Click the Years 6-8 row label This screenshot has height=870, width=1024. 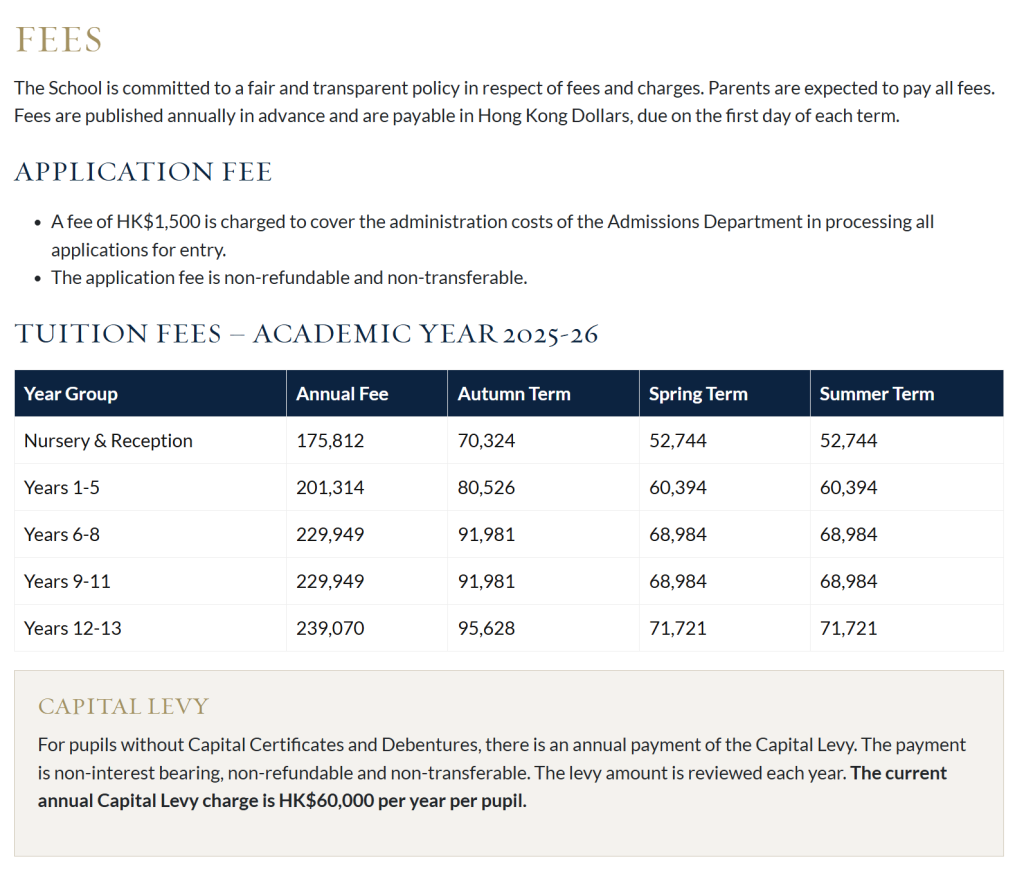[62, 535]
